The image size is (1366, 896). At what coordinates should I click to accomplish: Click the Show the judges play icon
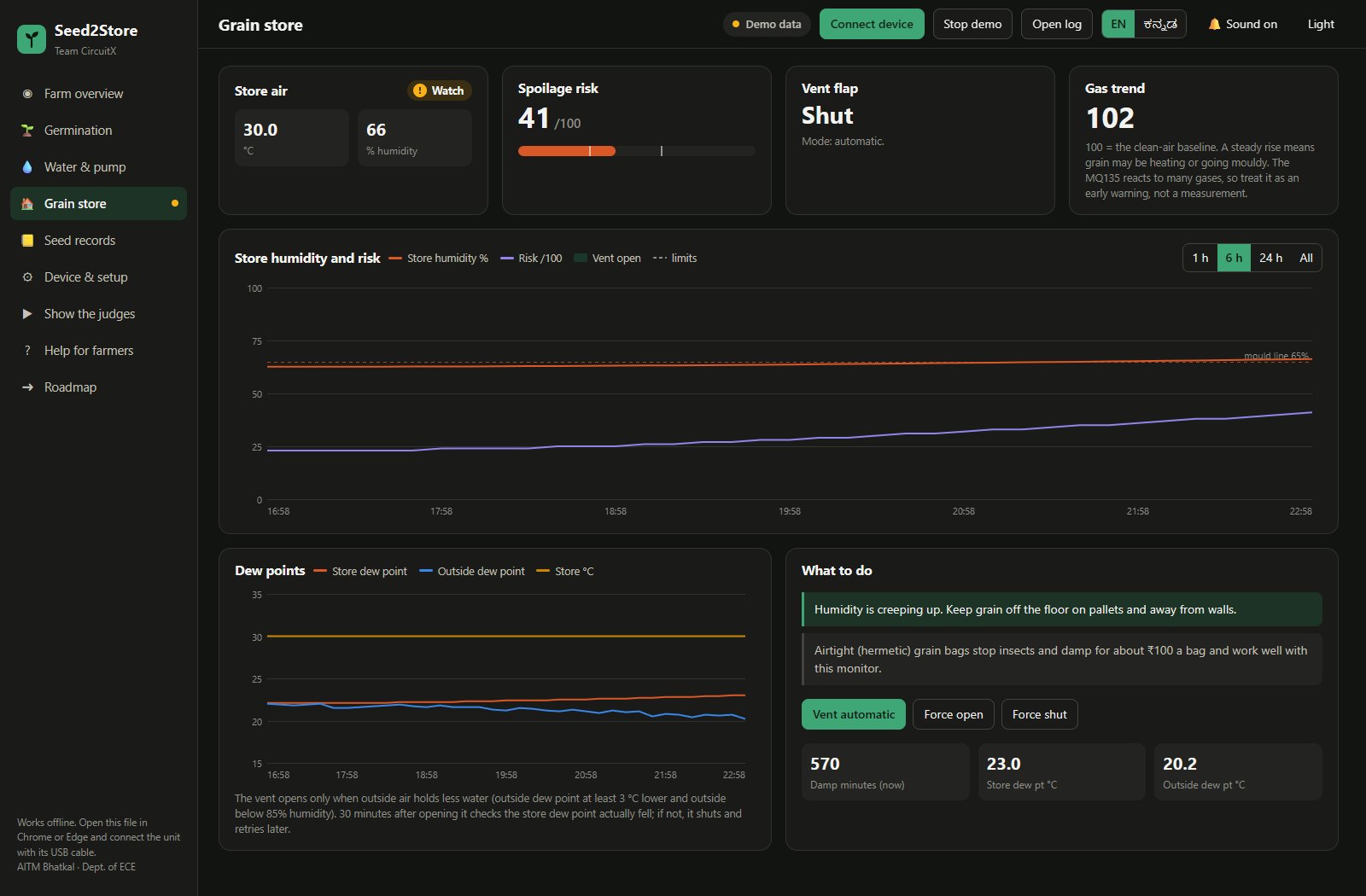coord(27,314)
